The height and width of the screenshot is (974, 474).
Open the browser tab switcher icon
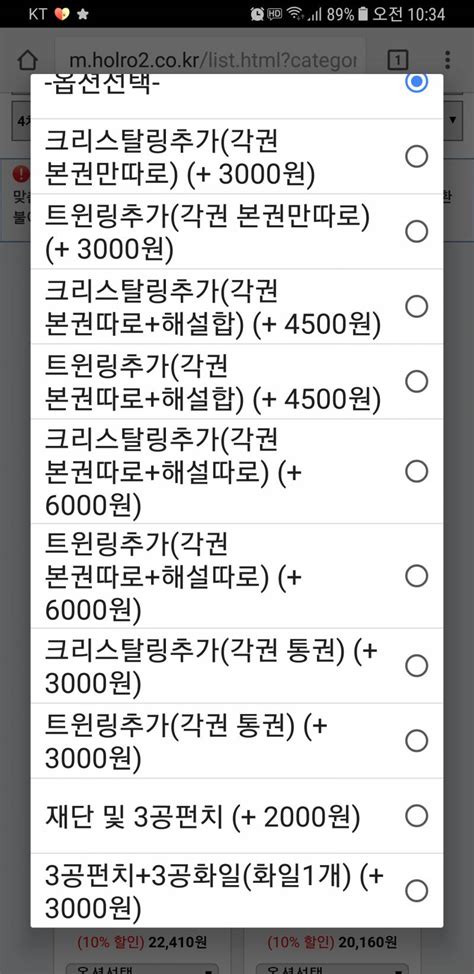point(397,60)
